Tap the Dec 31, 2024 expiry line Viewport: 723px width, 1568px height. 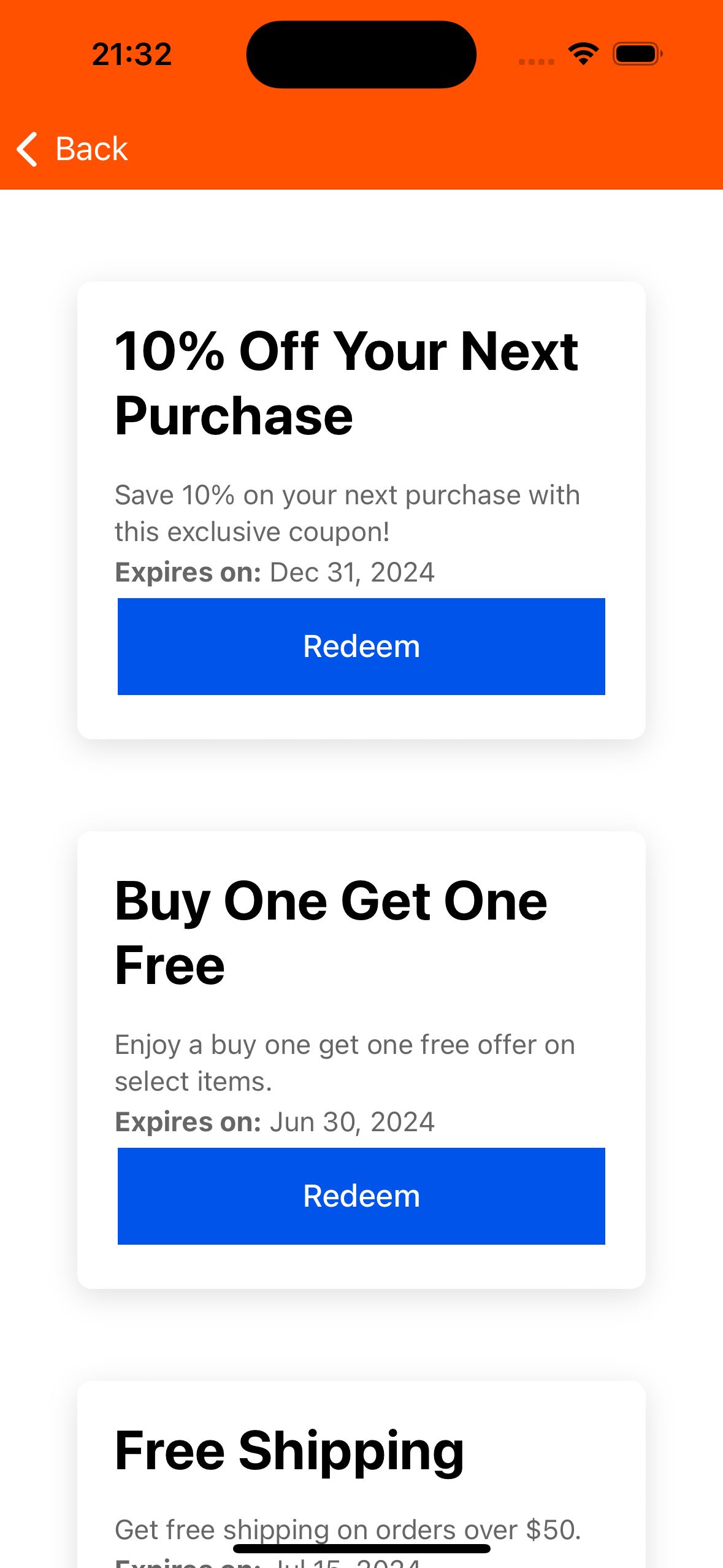coord(275,572)
